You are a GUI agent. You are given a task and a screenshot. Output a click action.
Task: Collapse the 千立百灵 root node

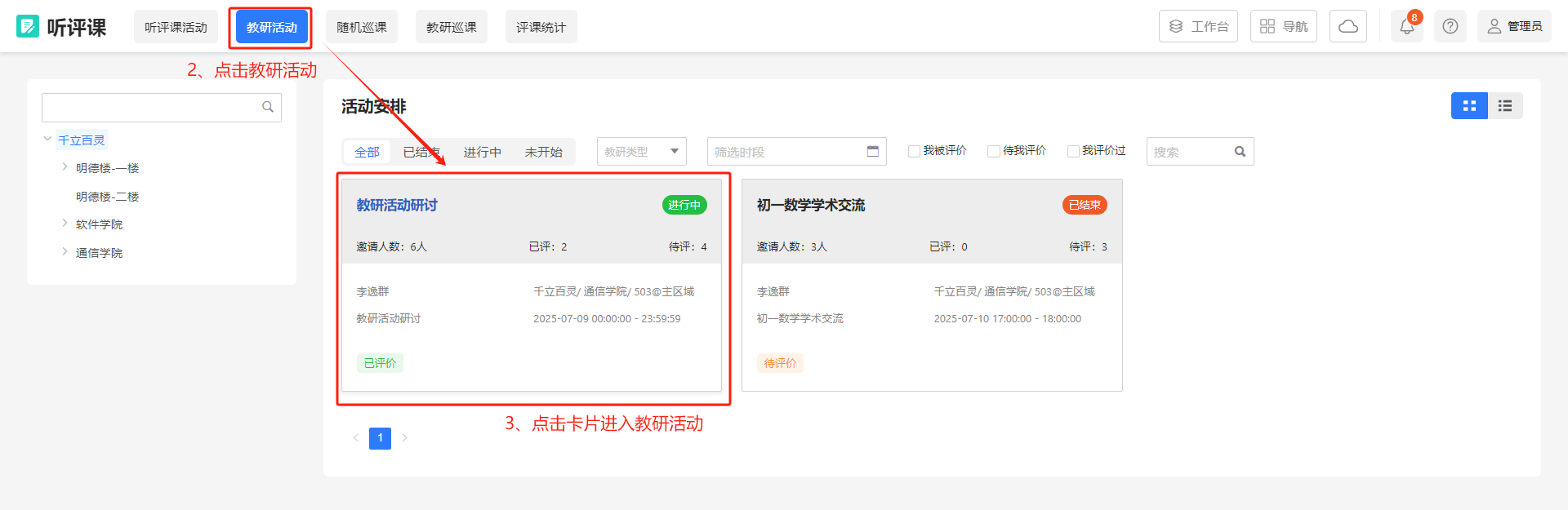47,140
